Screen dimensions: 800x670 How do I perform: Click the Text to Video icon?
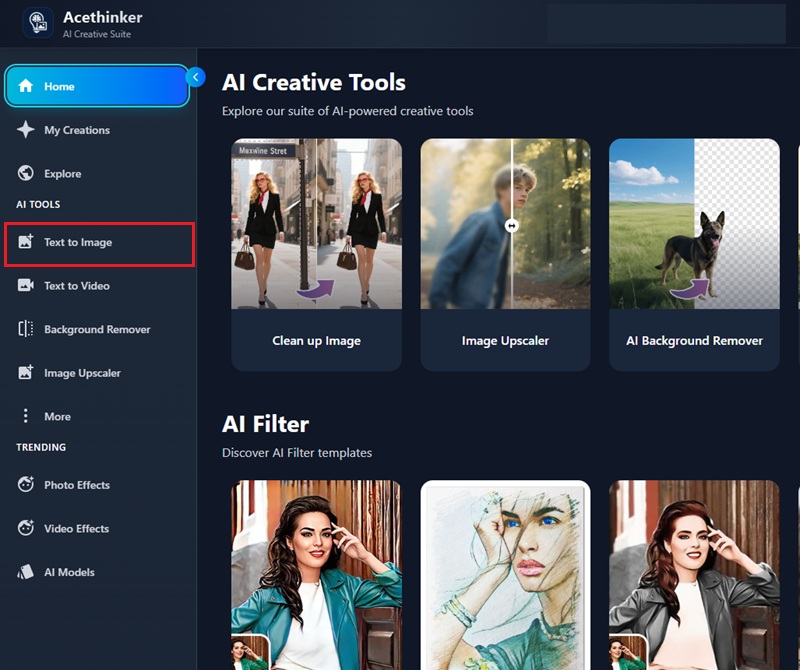point(26,286)
